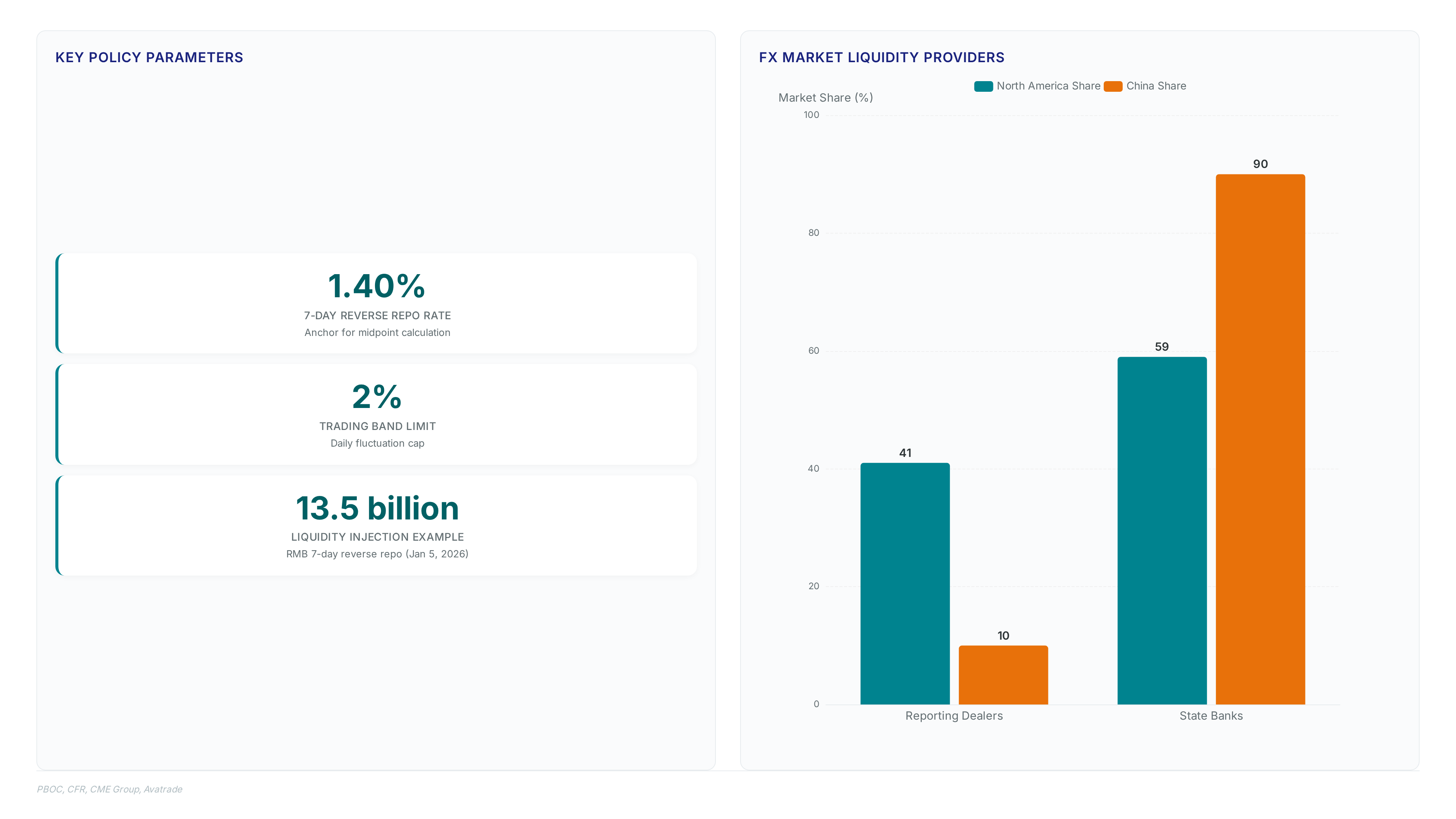
Task: Select the State Banks China bar
Action: point(1260,439)
